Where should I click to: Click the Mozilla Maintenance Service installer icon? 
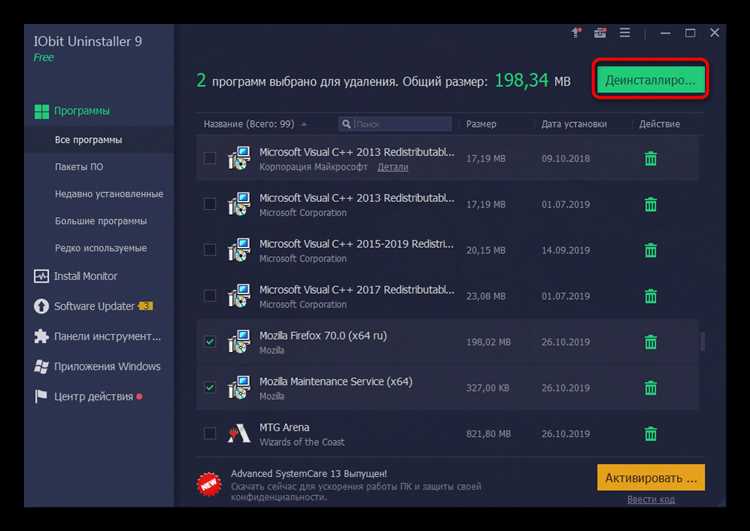239,387
